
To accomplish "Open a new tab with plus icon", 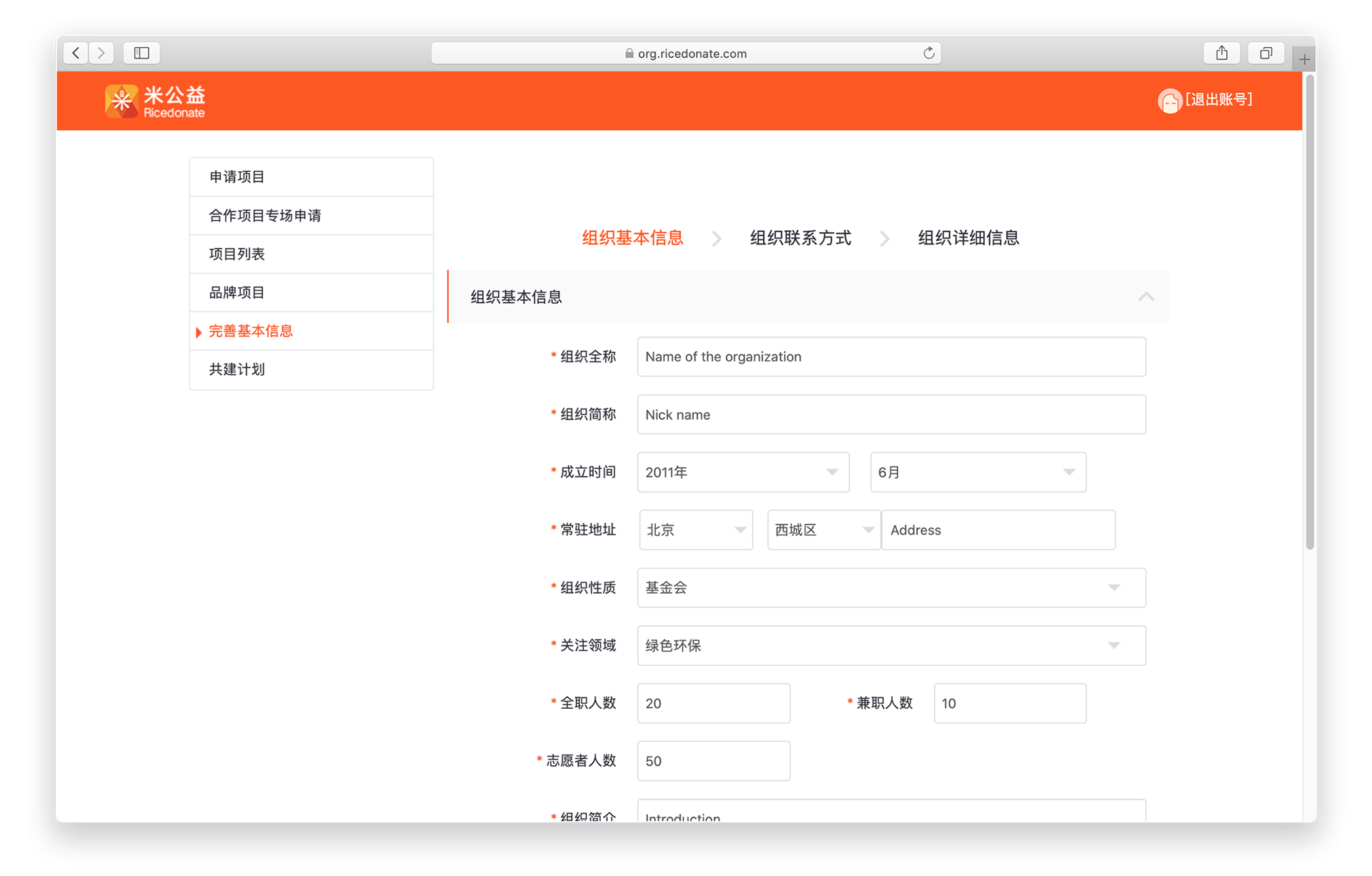I will pos(1304,59).
